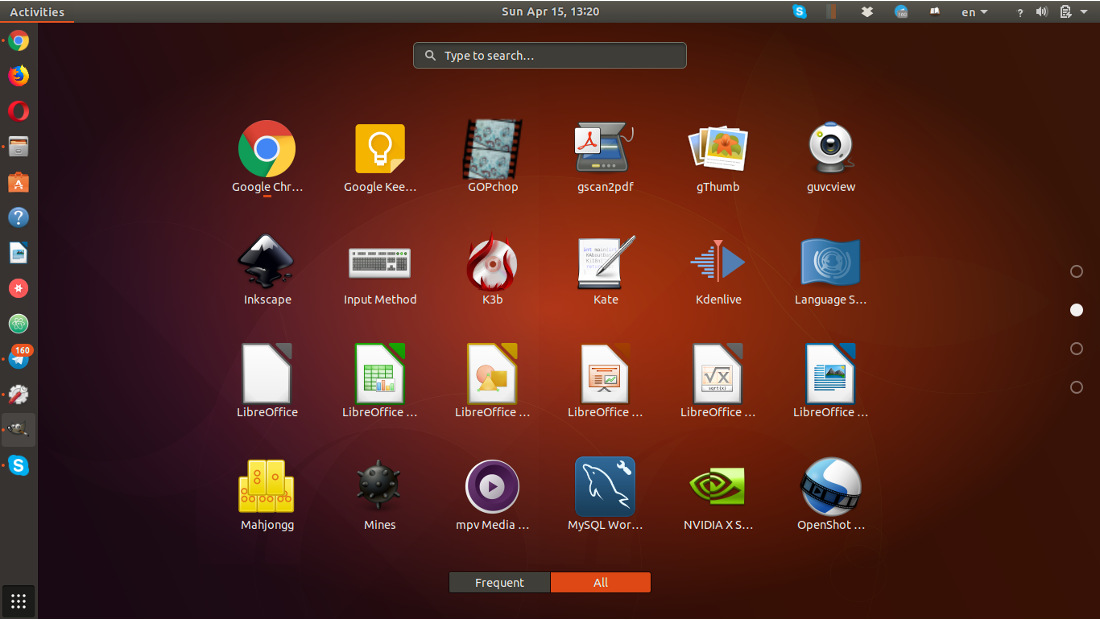Image resolution: width=1100 pixels, height=620 pixels.
Task: Switch to Frequent apps tab
Action: point(499,582)
